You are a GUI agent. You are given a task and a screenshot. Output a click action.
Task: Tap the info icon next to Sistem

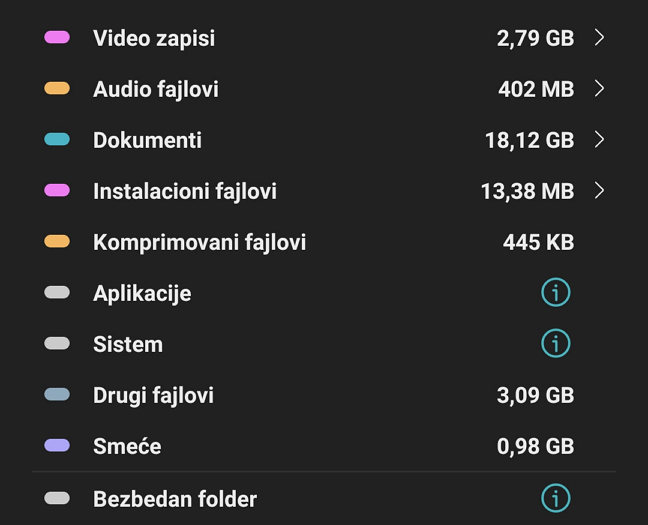tap(555, 344)
